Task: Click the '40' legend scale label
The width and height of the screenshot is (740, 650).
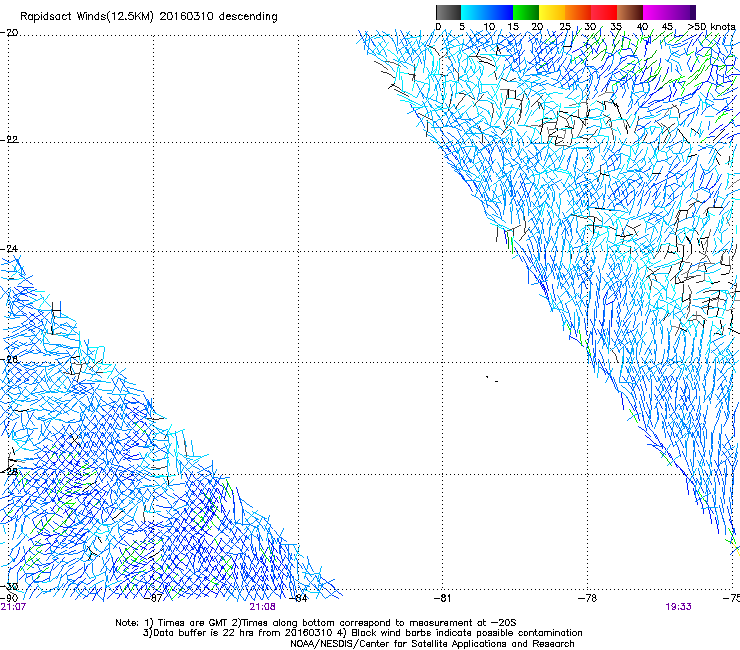Action: [642, 27]
